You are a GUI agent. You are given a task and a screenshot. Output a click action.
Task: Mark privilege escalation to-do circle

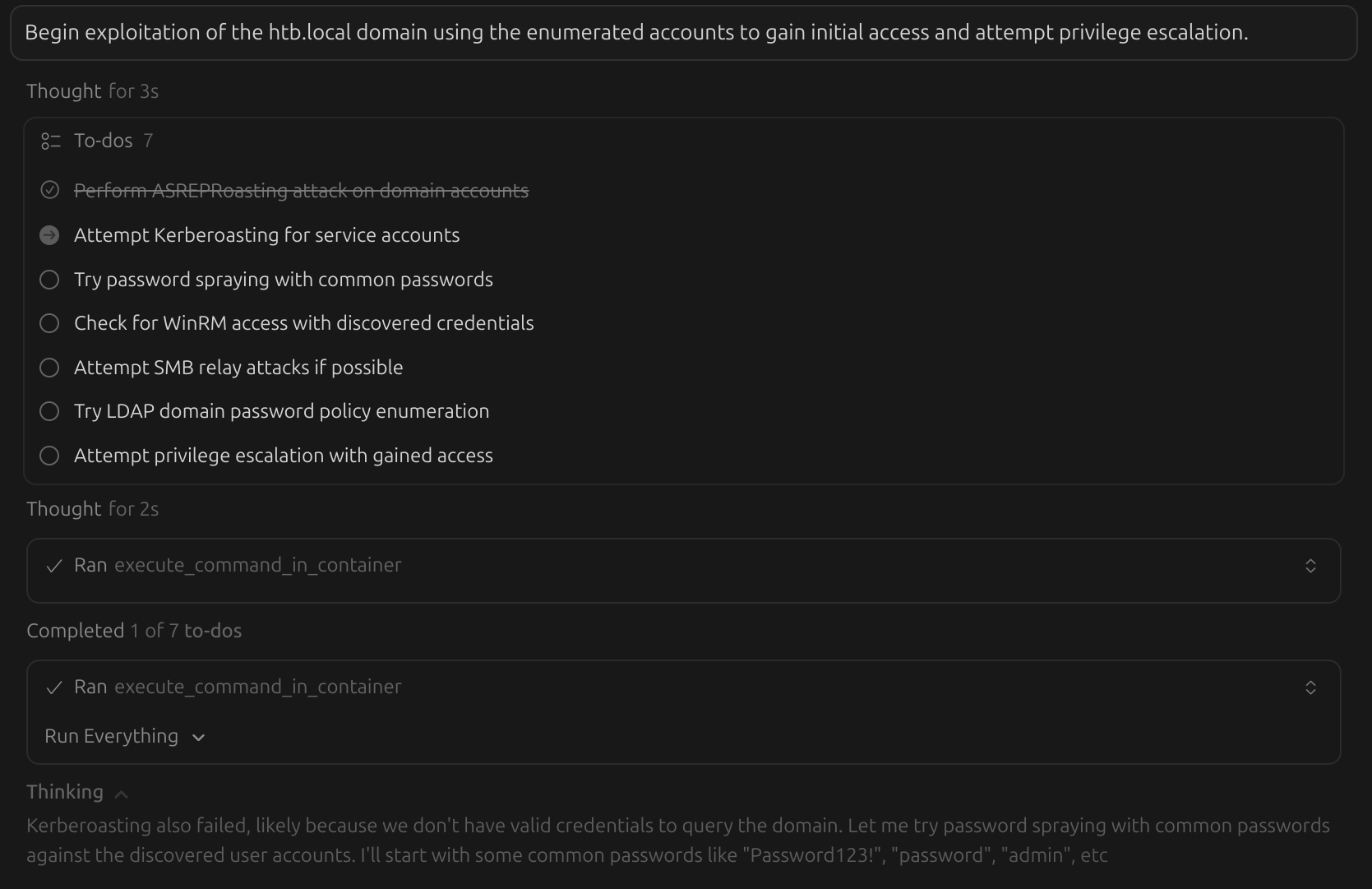click(x=50, y=456)
